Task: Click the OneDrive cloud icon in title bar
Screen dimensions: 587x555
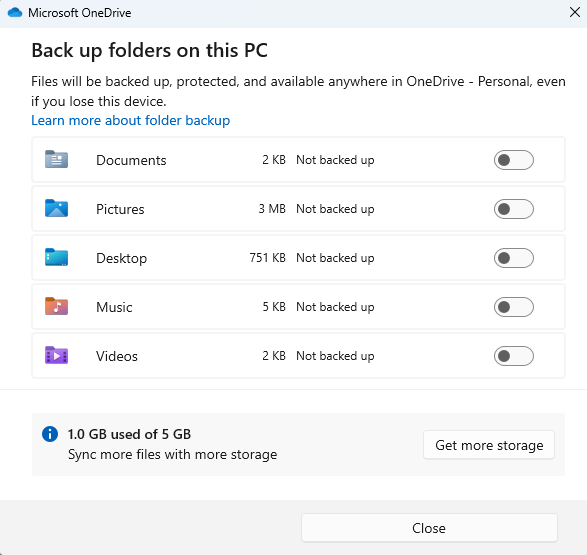Action: pyautogui.click(x=15, y=13)
